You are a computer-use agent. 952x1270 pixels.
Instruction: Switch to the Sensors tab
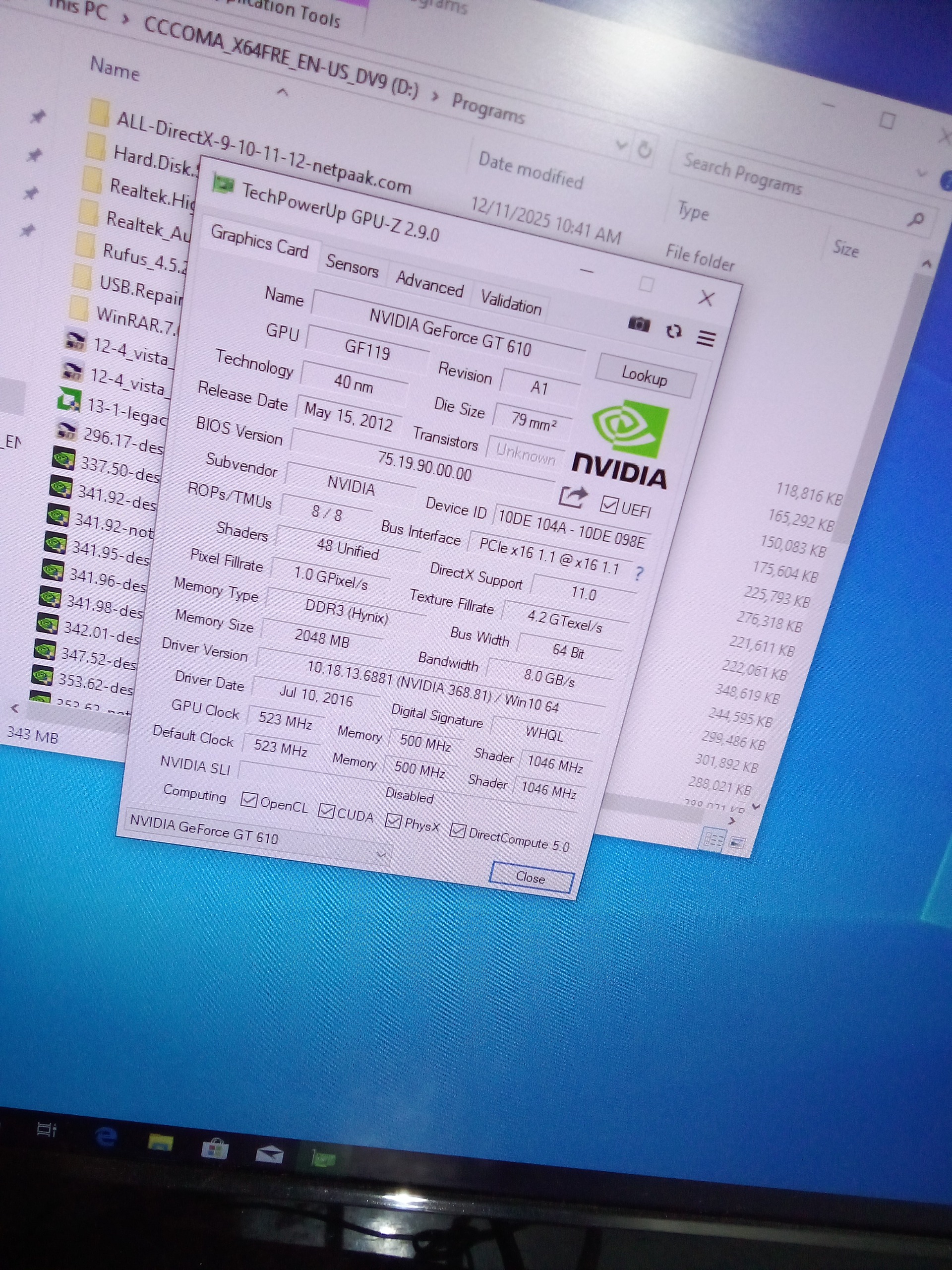pos(352,266)
